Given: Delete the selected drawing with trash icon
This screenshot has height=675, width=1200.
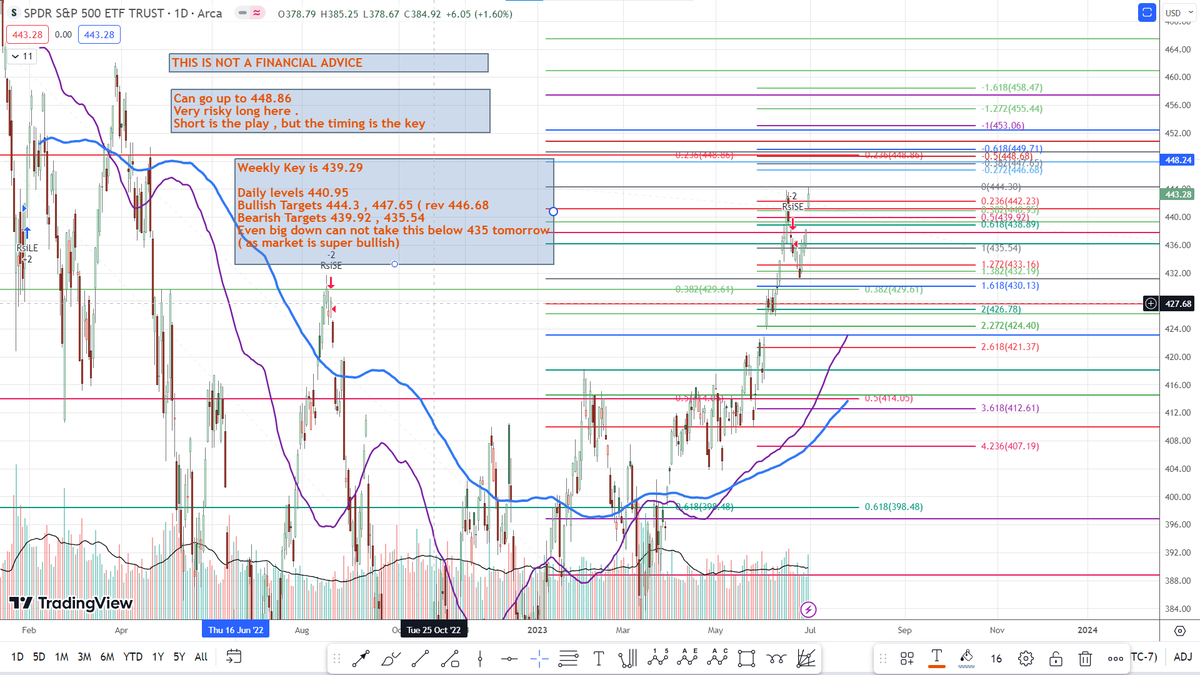Looking at the screenshot, I should pos(1085,658).
